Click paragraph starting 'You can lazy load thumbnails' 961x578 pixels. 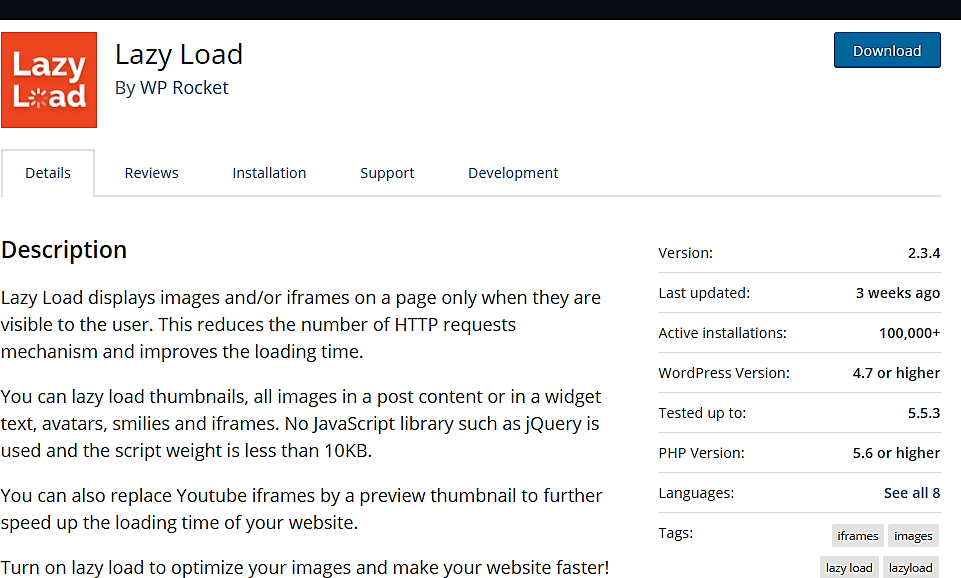coord(300,424)
